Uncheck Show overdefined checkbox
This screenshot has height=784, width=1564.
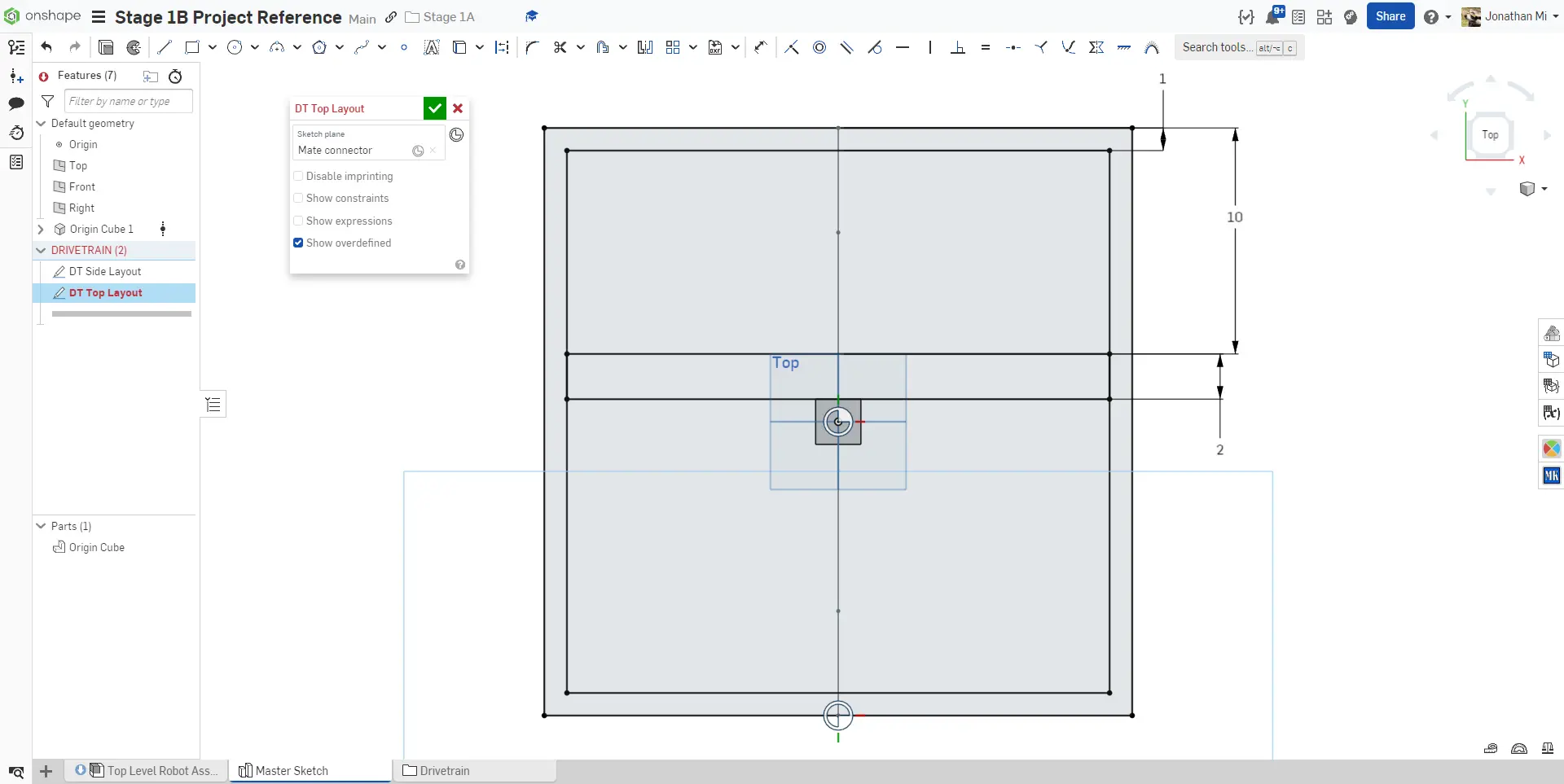pyautogui.click(x=298, y=243)
